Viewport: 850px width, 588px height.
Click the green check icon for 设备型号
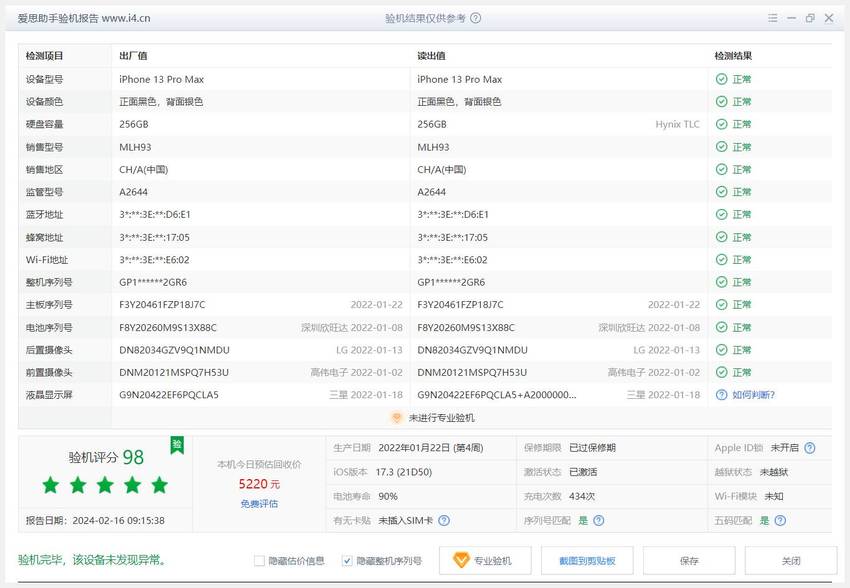[x=722, y=79]
